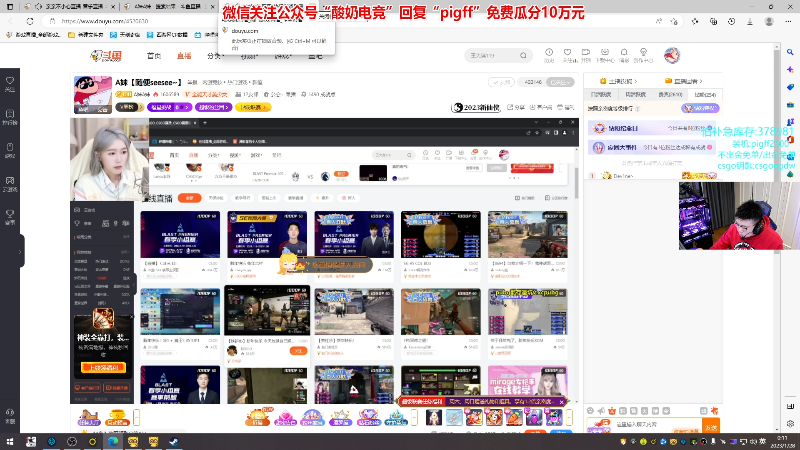Screen dimensions: 800x450
Task: Open notifications bell icon in header
Action: point(623,55)
